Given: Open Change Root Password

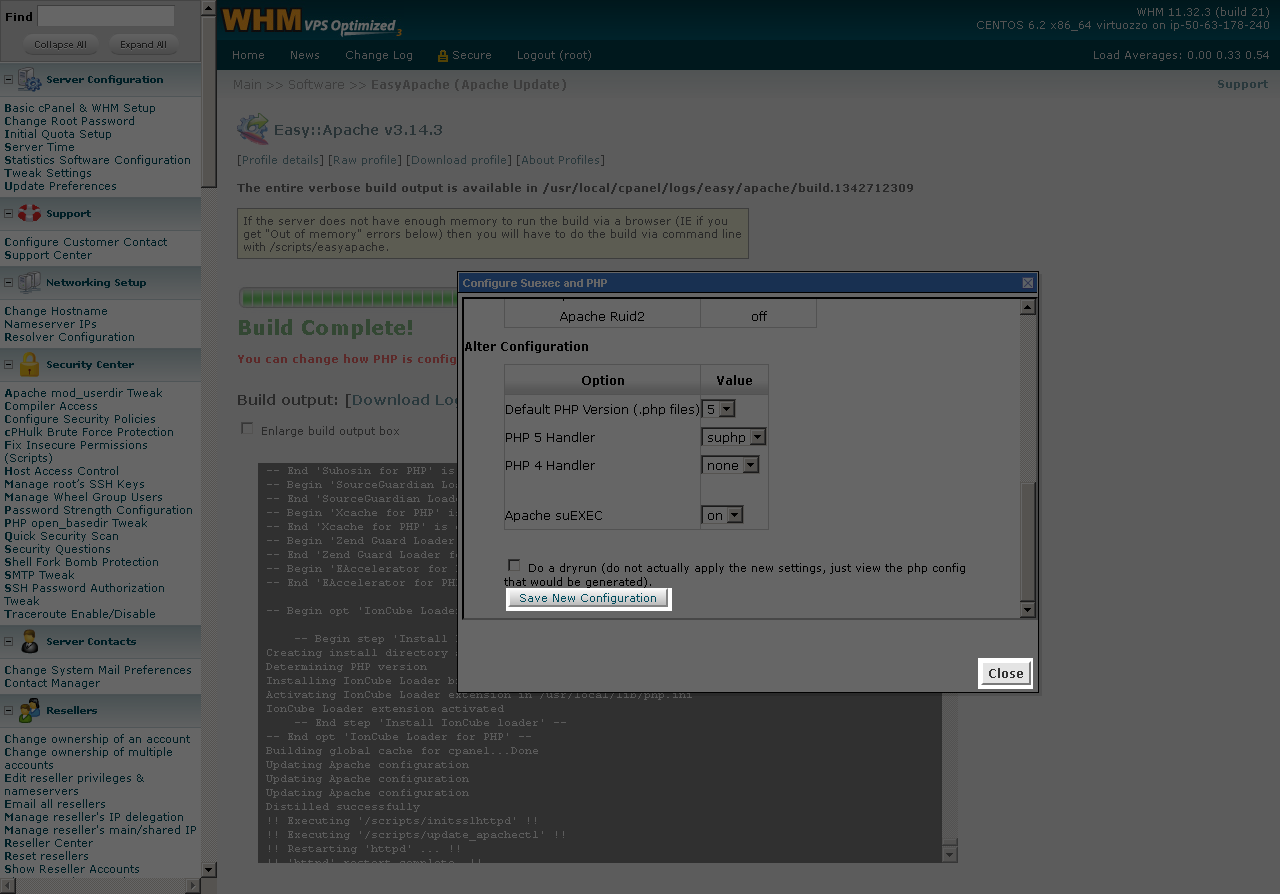Looking at the screenshot, I should click(69, 121).
